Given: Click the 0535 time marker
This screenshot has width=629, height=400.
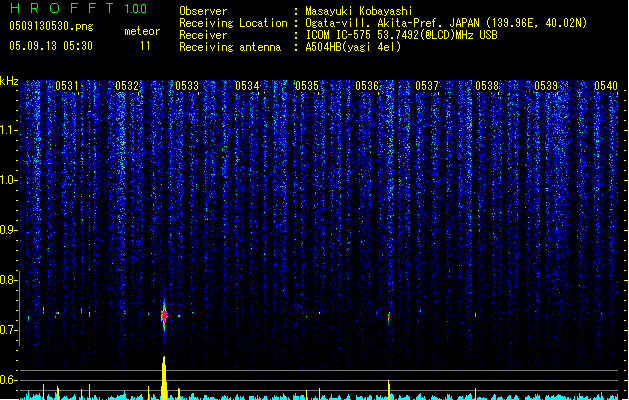Looking at the screenshot, I should 307,86.
